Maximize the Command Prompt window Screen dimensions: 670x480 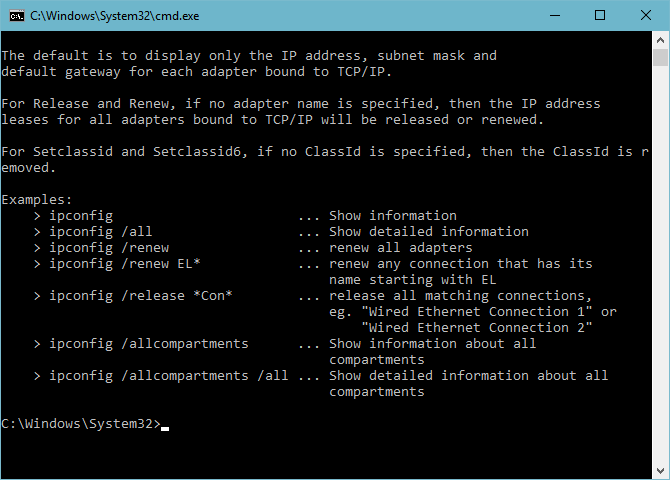(x=599, y=15)
